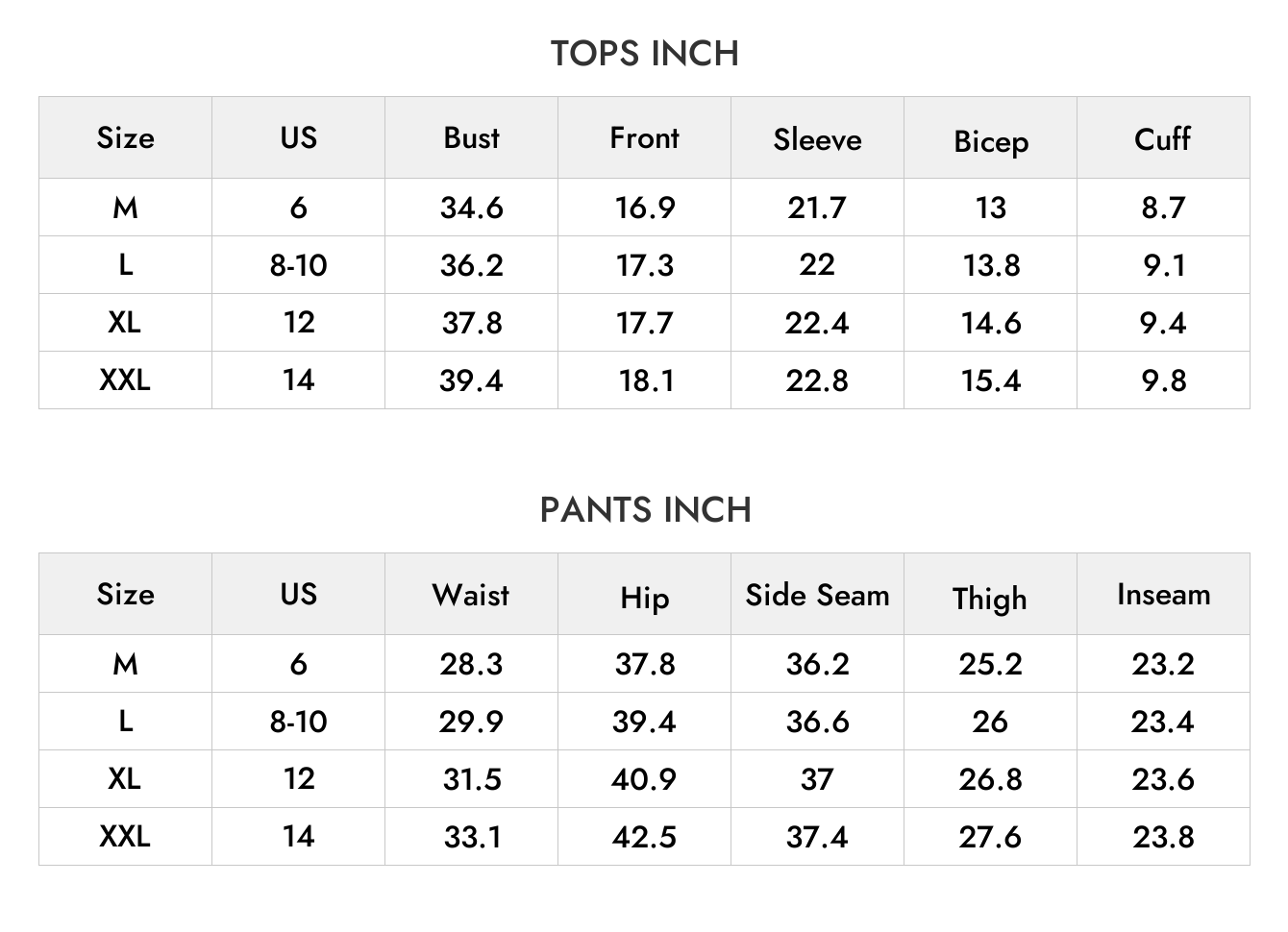Select the 34.6 bust value for size M

[471, 208]
